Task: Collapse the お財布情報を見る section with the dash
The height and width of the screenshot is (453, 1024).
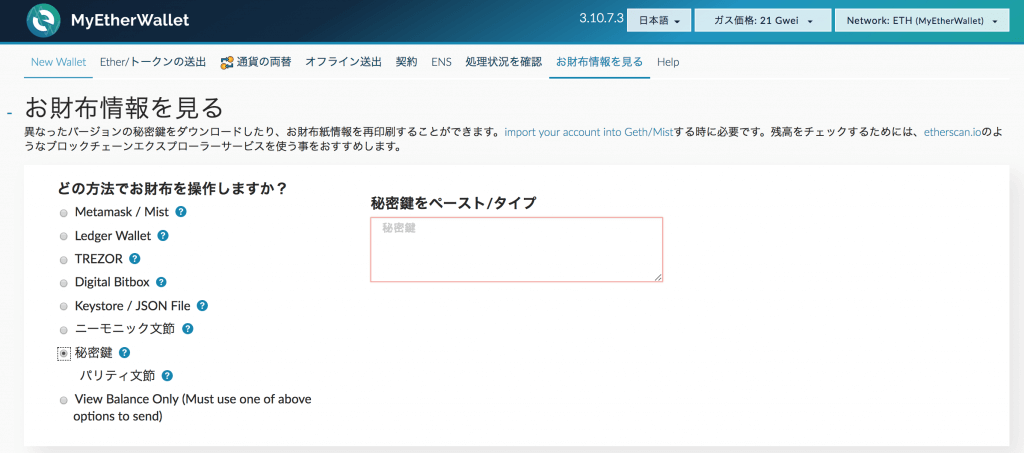Action: pos(9,114)
